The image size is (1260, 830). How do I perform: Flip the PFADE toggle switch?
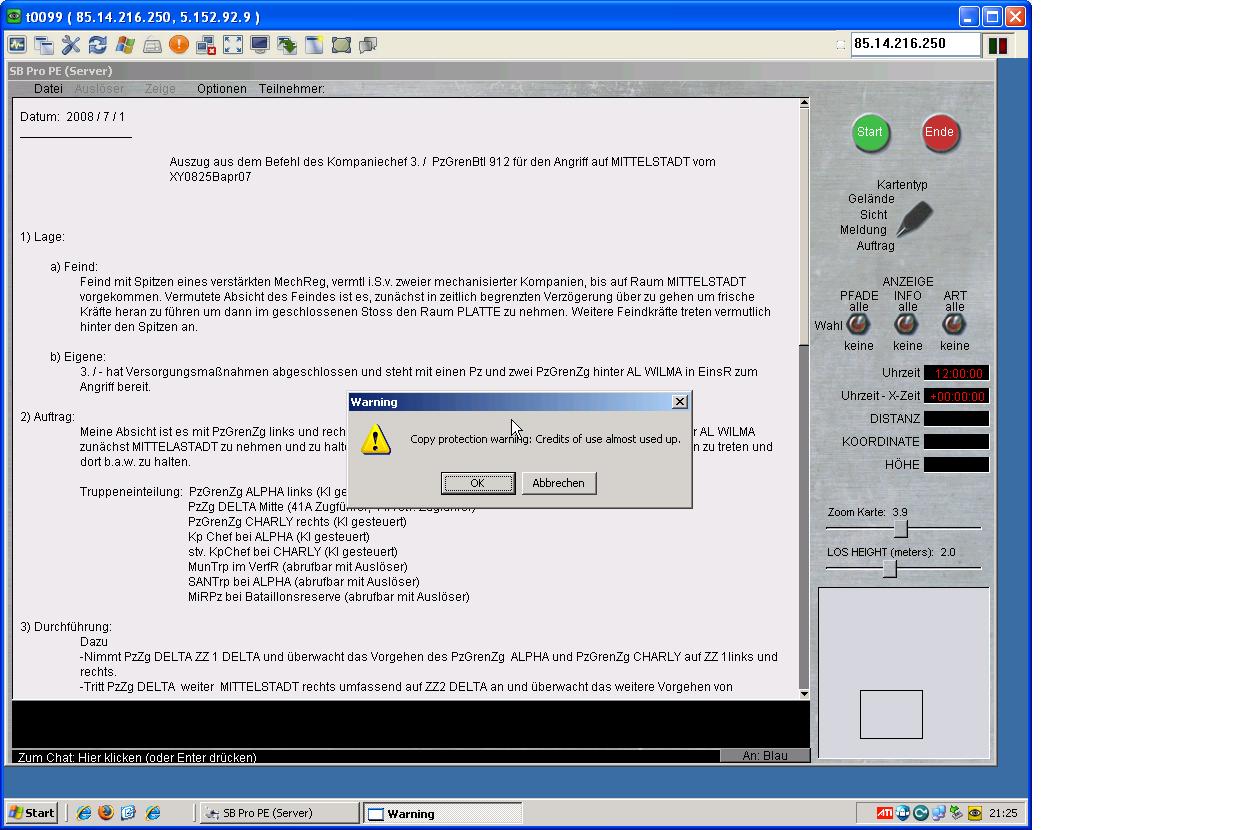point(858,325)
